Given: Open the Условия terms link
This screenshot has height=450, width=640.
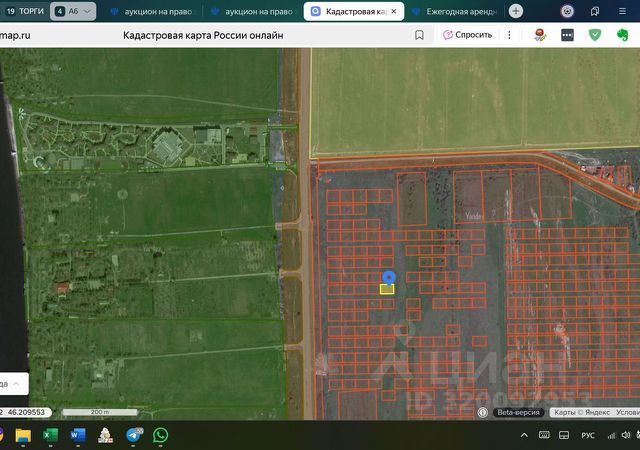Looking at the screenshot, I should pos(628,412).
